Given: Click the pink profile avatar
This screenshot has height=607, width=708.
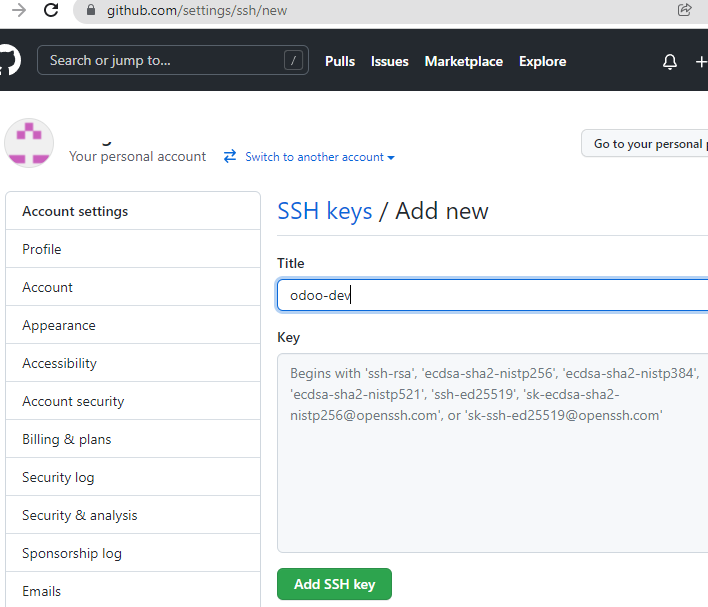Looking at the screenshot, I should tap(29, 143).
